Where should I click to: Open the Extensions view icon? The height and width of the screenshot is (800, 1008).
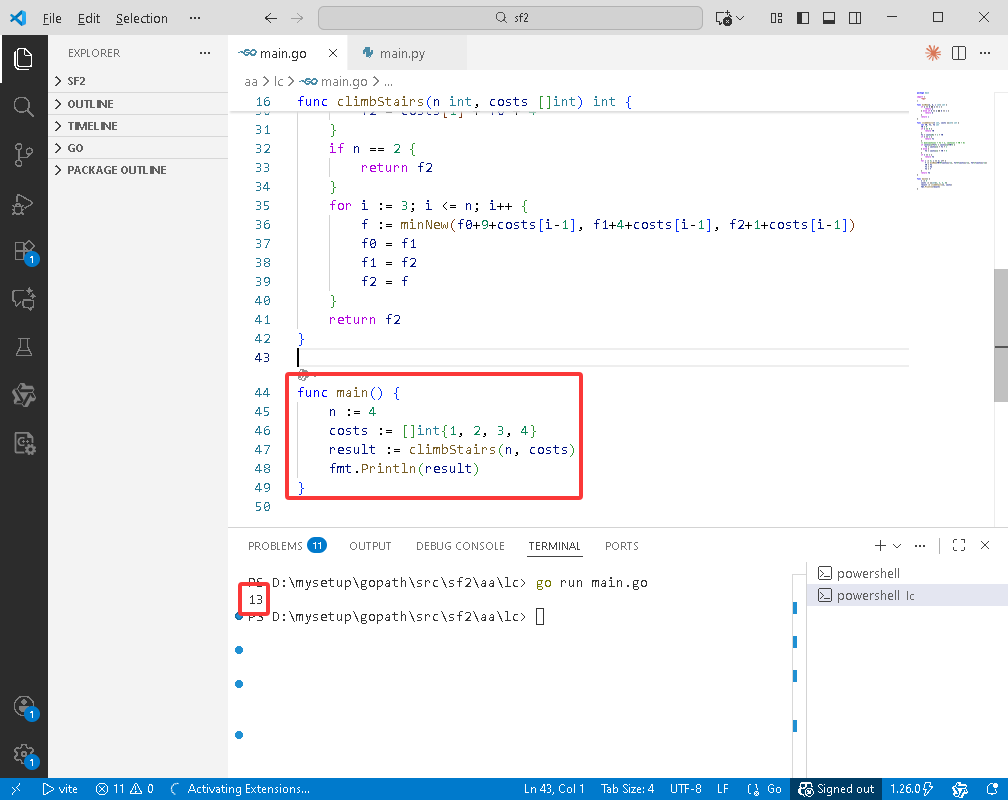click(24, 251)
